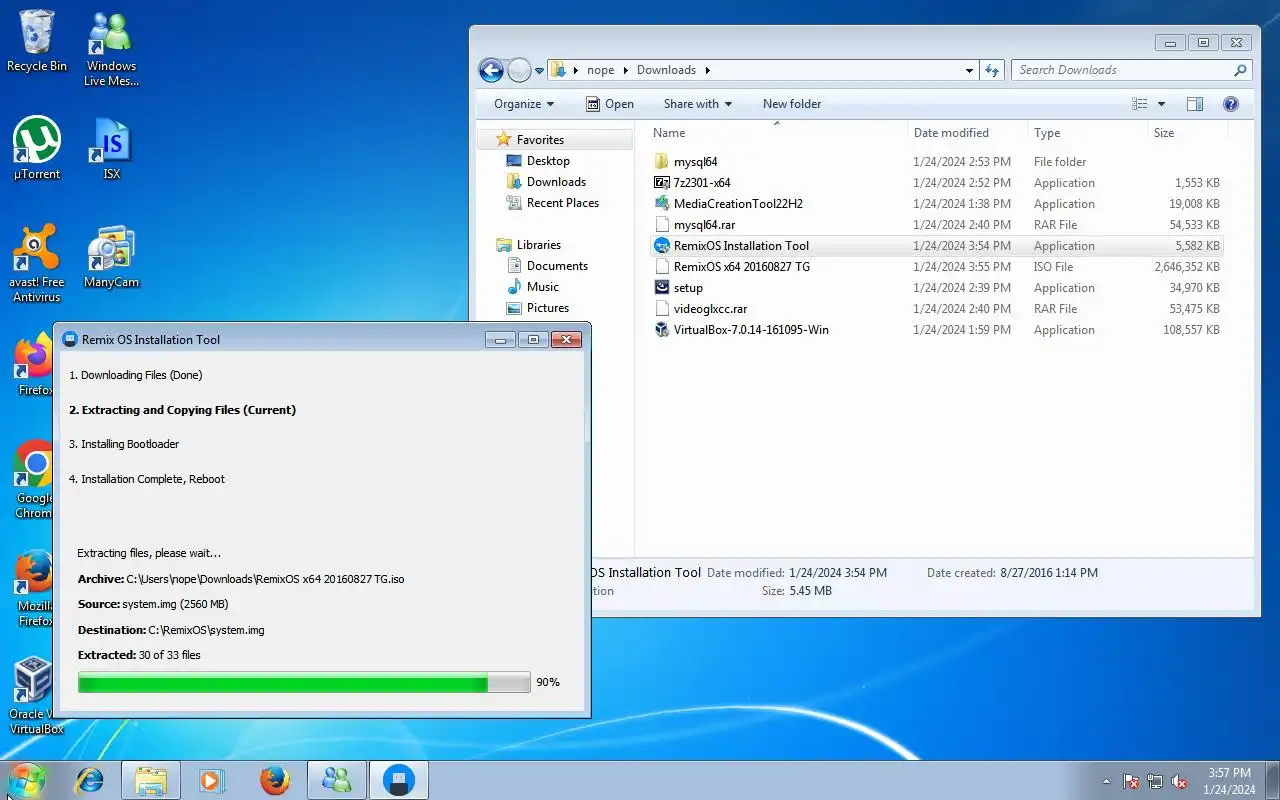Open the ISX desktop shortcut

point(111,148)
